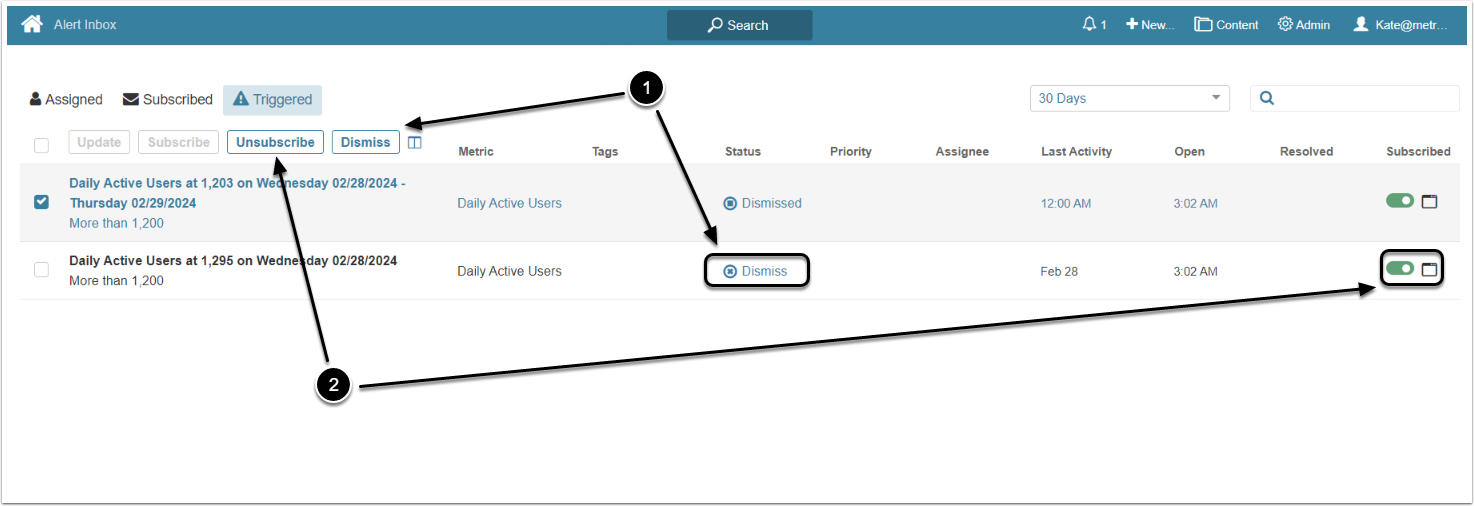1474x506 pixels.
Task: Switch to the Subscribed tab
Action: [x=167, y=100]
